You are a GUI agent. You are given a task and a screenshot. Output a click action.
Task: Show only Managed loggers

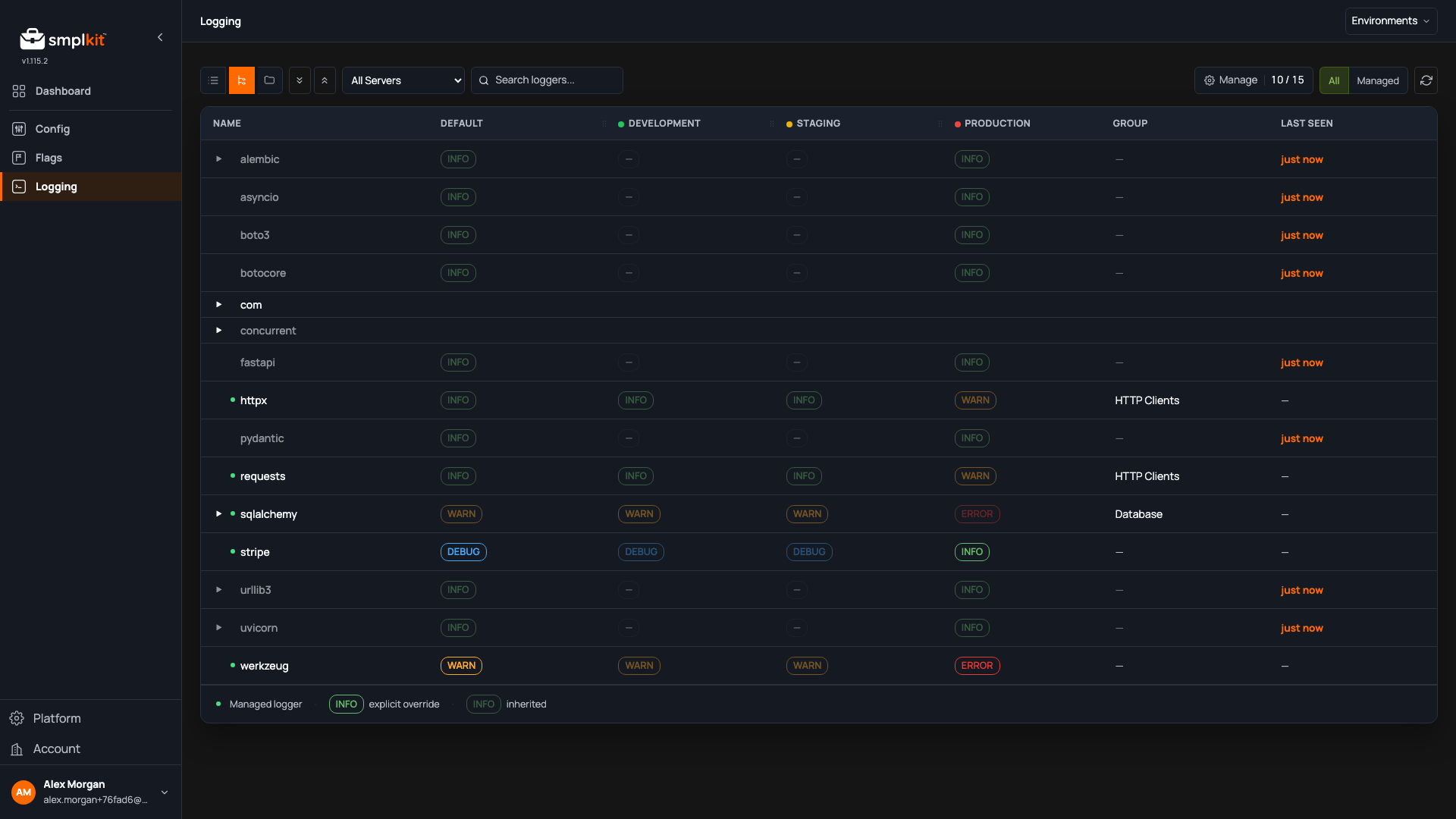1378,80
